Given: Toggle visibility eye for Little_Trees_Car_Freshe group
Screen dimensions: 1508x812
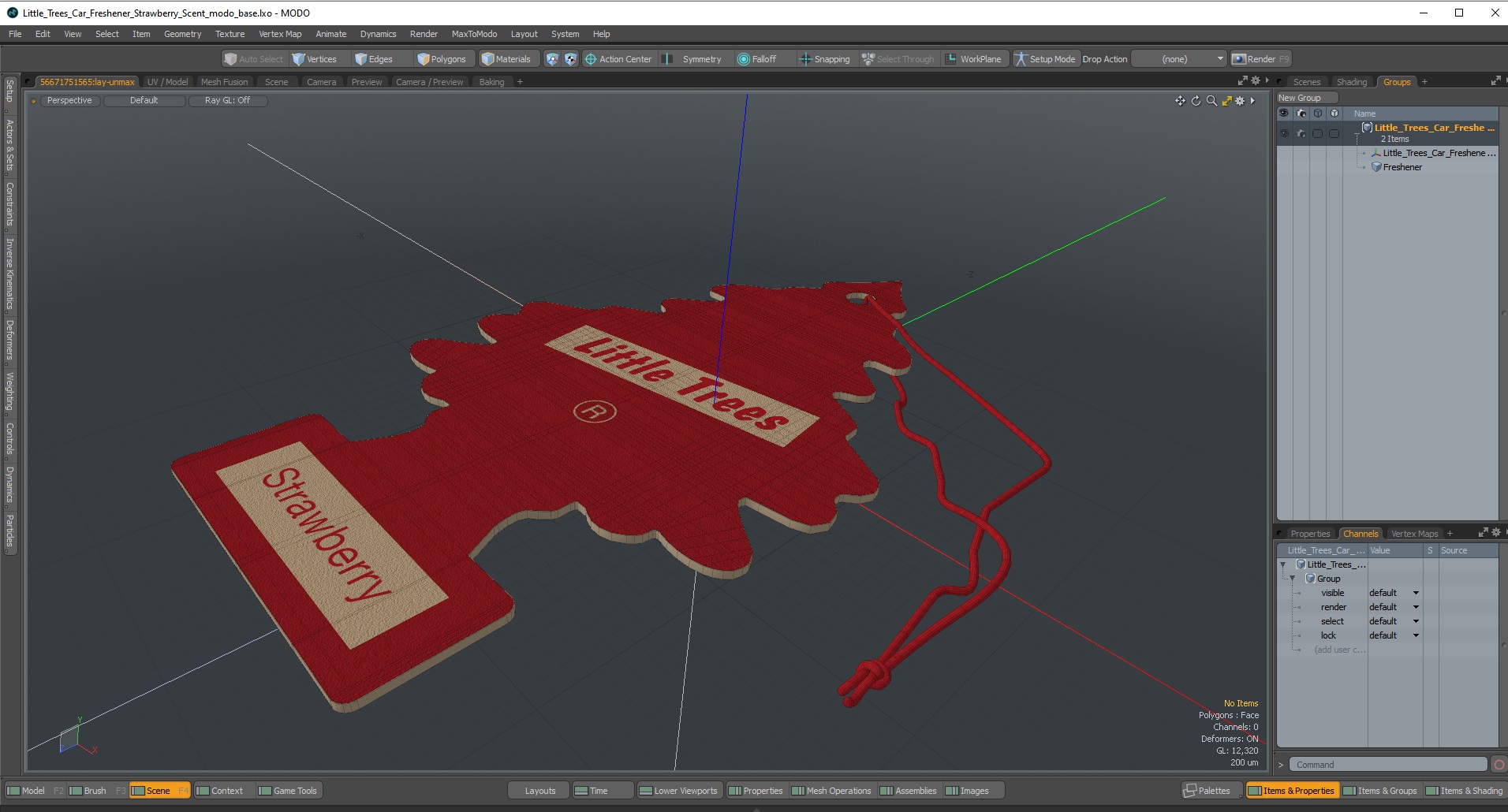Looking at the screenshot, I should [x=1284, y=134].
